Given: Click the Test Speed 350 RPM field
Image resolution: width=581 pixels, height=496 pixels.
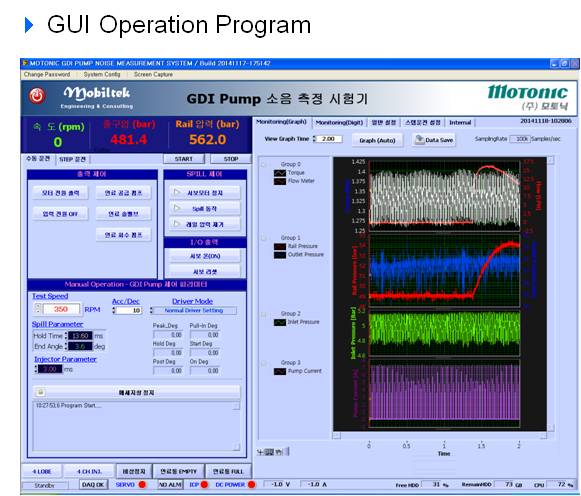Looking at the screenshot, I should 61,309.
